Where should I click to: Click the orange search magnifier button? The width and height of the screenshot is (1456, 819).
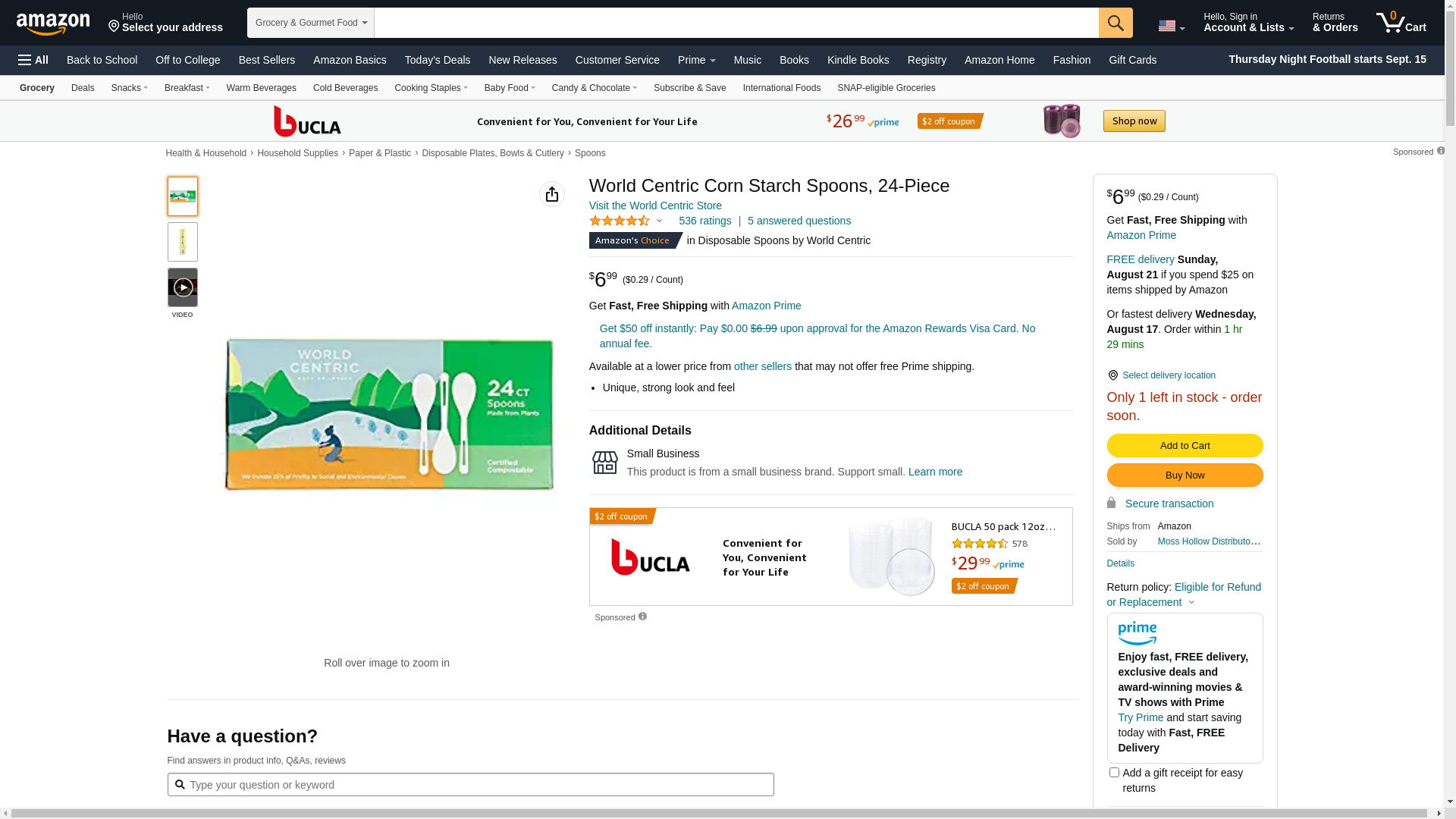pyautogui.click(x=1115, y=23)
